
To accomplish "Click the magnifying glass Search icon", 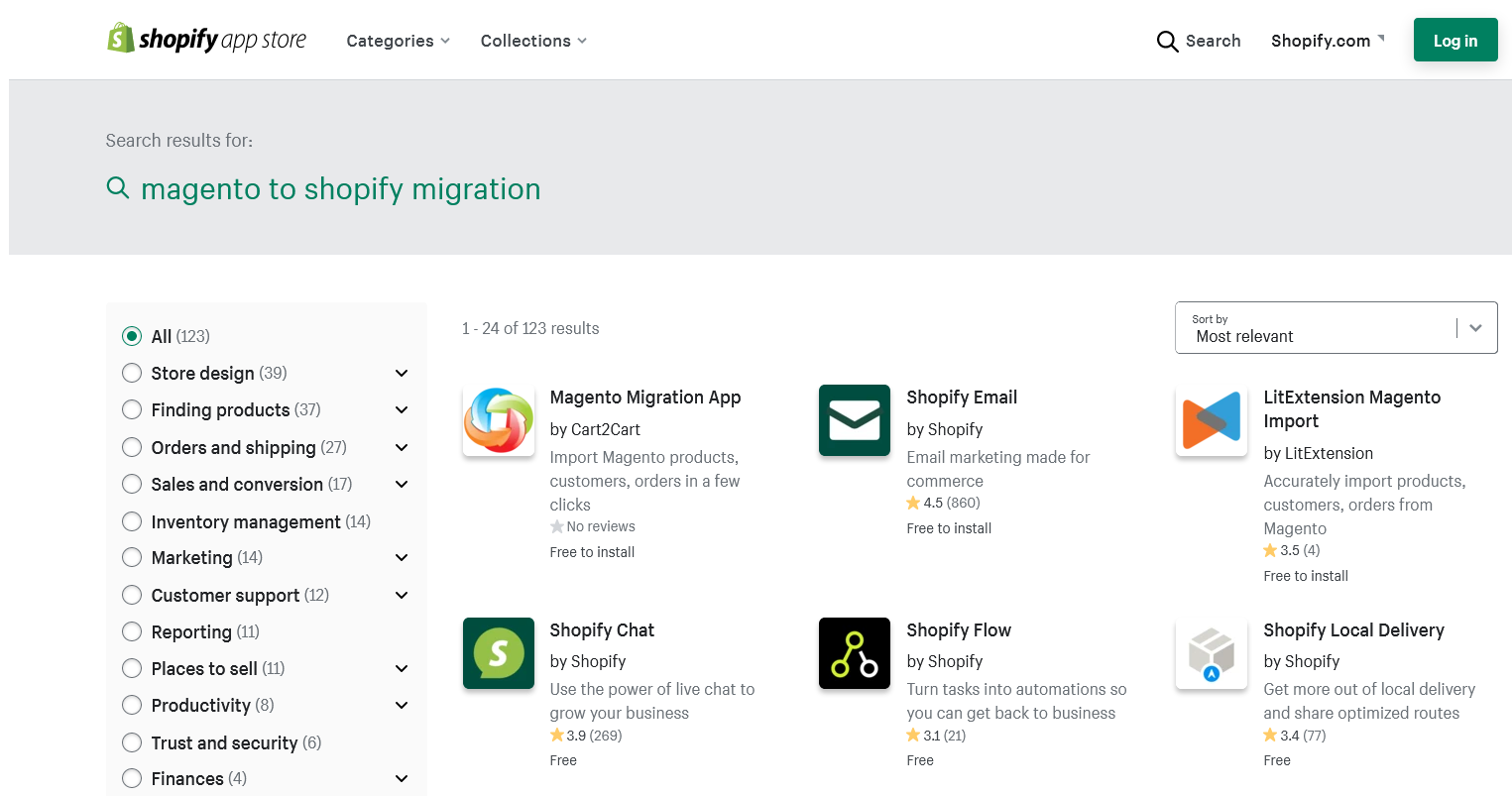I will tap(1167, 41).
